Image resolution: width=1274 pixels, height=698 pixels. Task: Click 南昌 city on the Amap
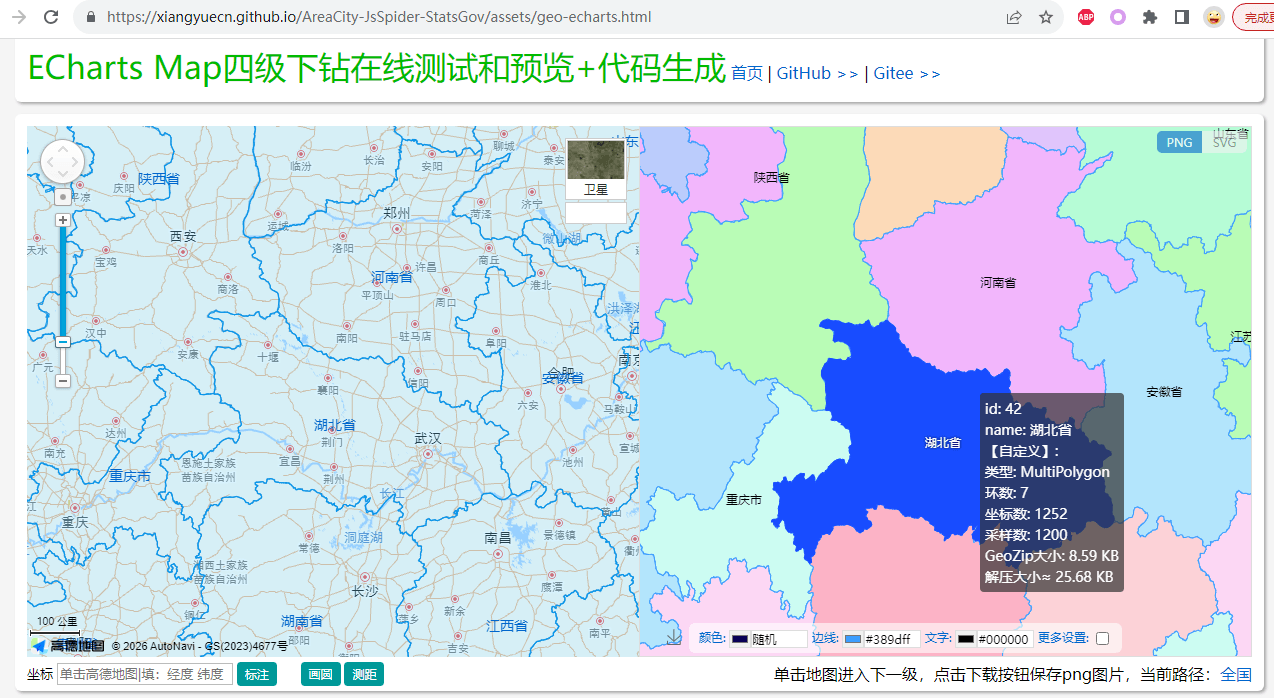coord(498,537)
